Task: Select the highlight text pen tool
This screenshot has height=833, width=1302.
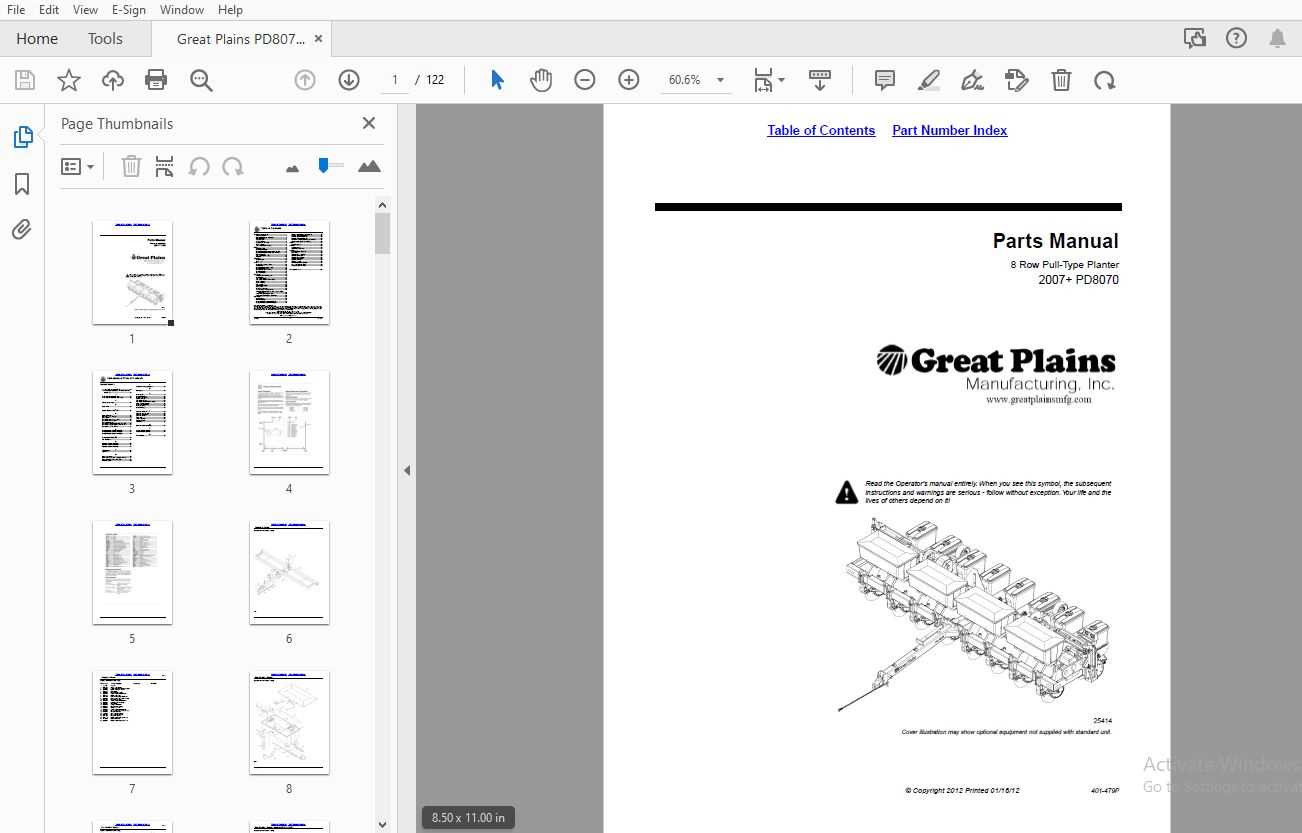Action: [929, 80]
